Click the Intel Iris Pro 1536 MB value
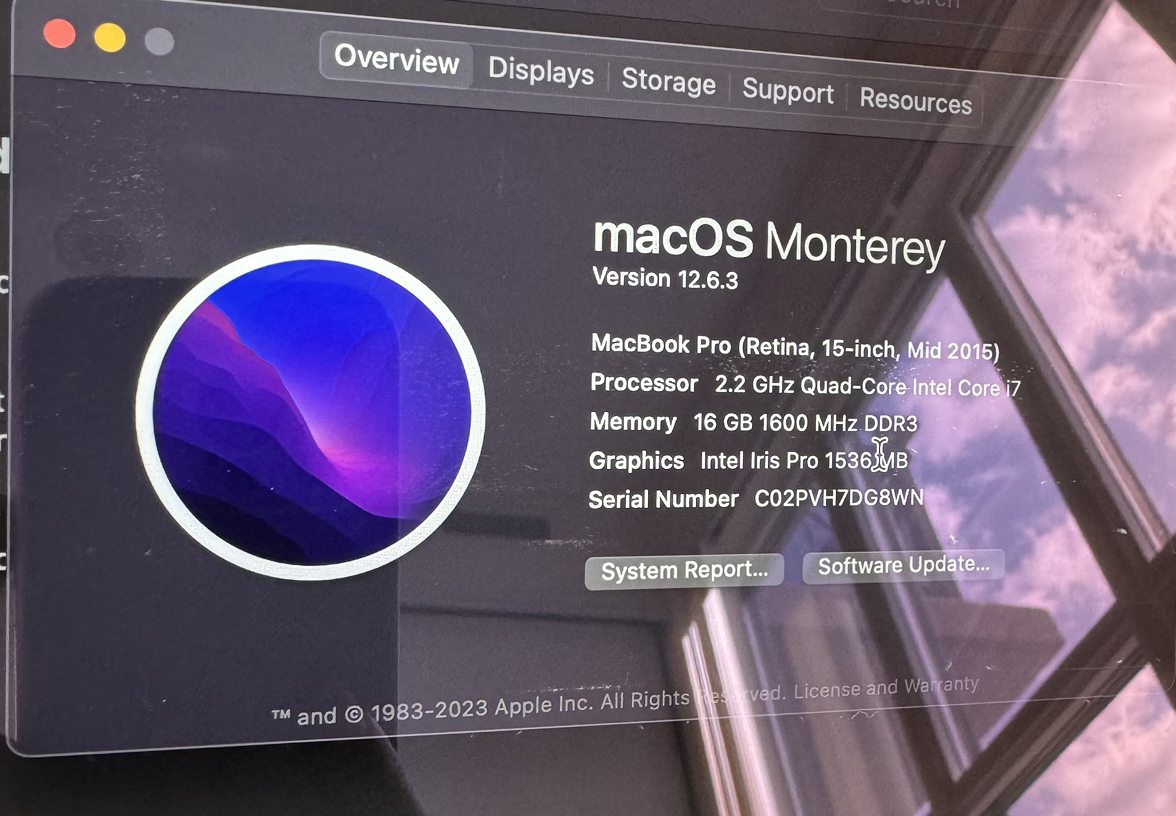The image size is (1176, 816). click(x=804, y=460)
